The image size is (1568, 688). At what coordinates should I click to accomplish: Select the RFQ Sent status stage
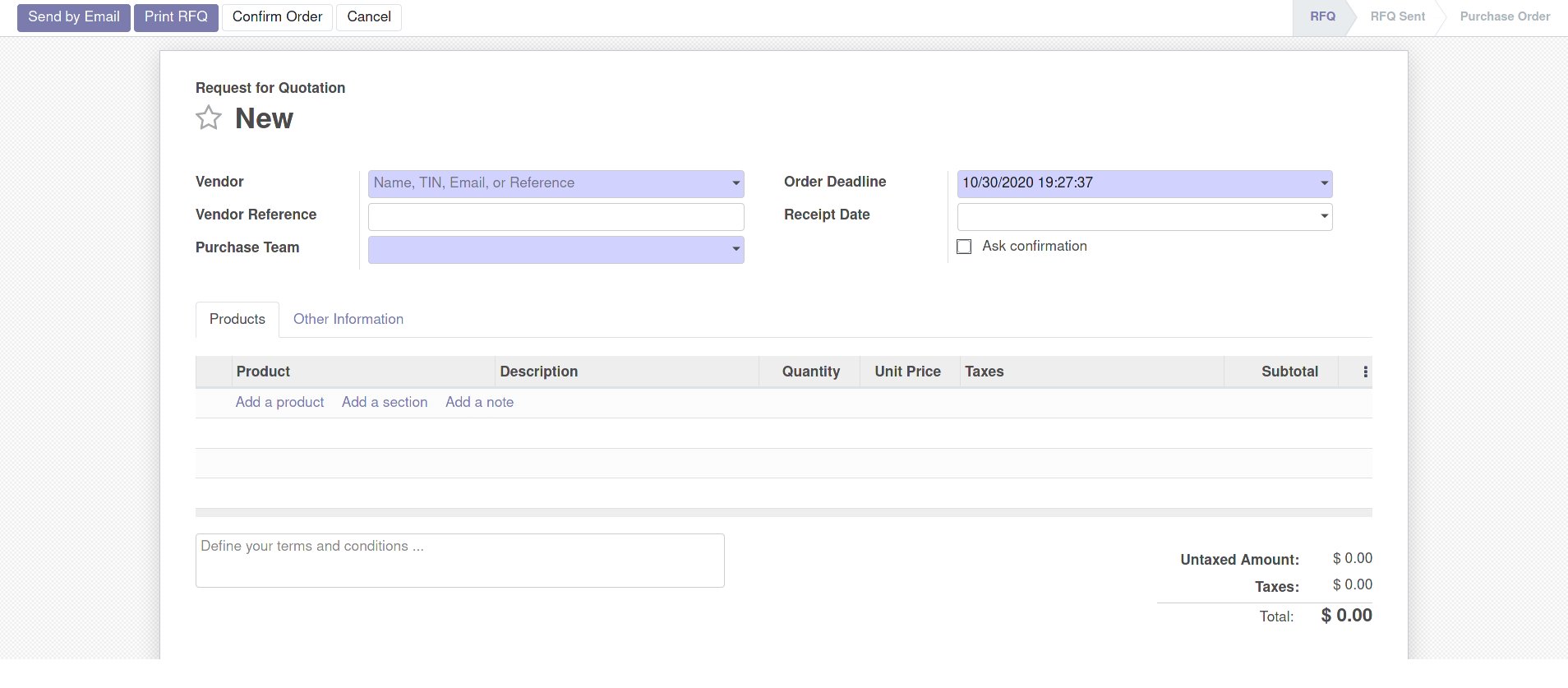pyautogui.click(x=1397, y=16)
